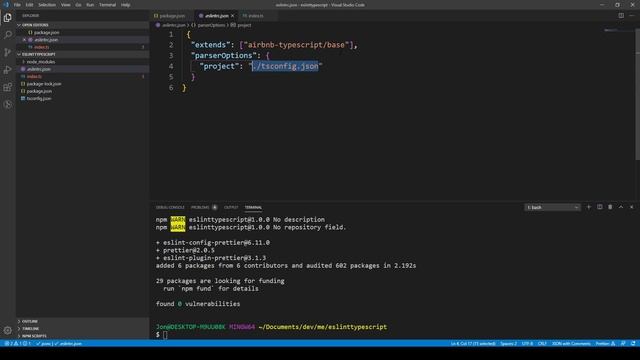640x360 pixels.
Task: Open the Extensions view
Action: point(7,87)
